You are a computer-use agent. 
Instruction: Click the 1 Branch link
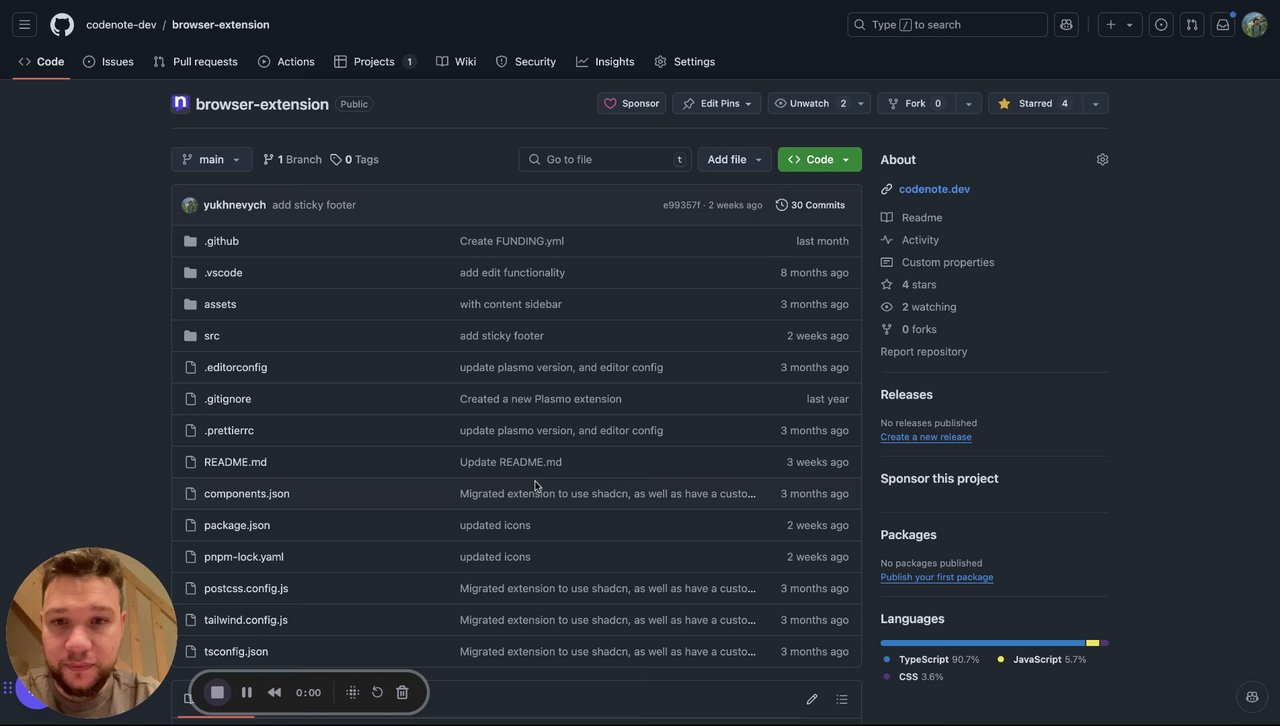(292, 159)
